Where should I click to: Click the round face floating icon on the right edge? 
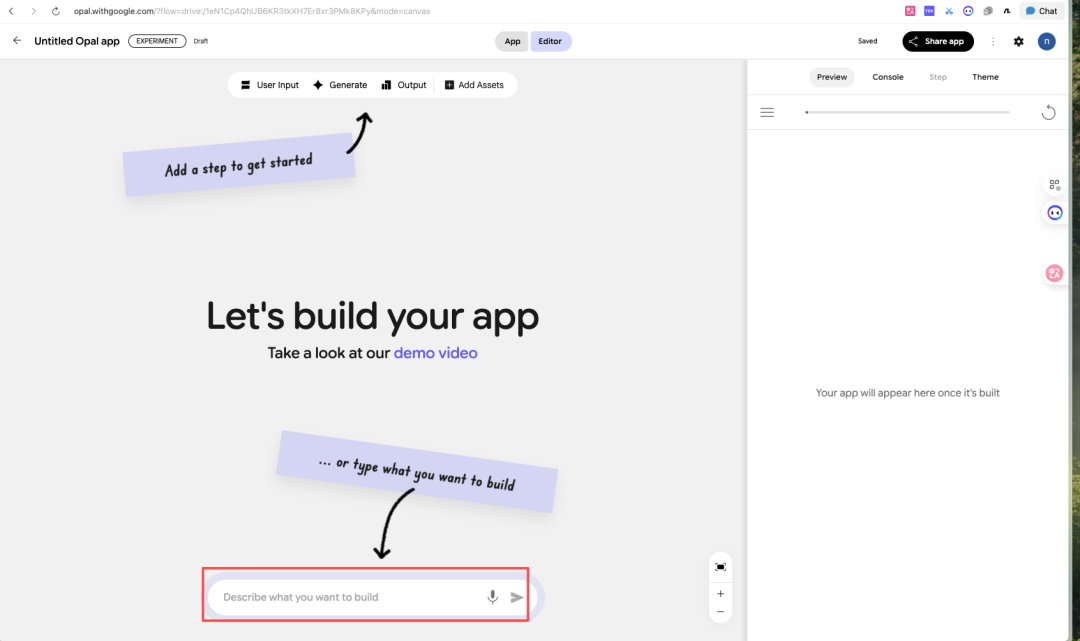(x=1055, y=213)
